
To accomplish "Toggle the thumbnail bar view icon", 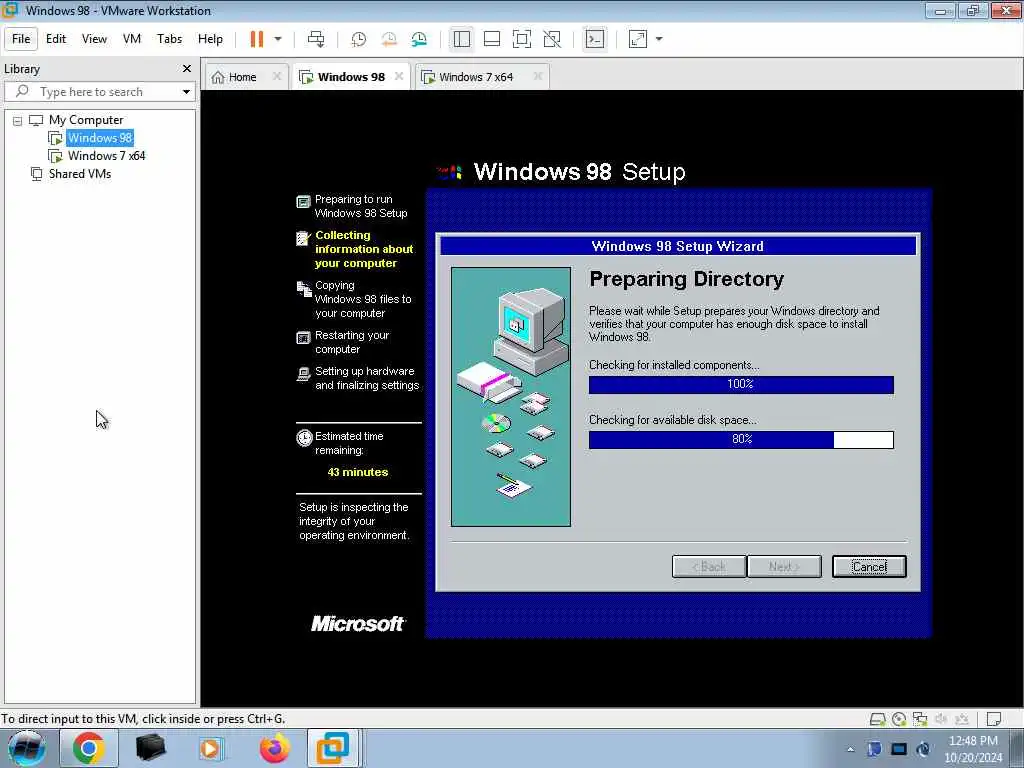I will 492,39.
